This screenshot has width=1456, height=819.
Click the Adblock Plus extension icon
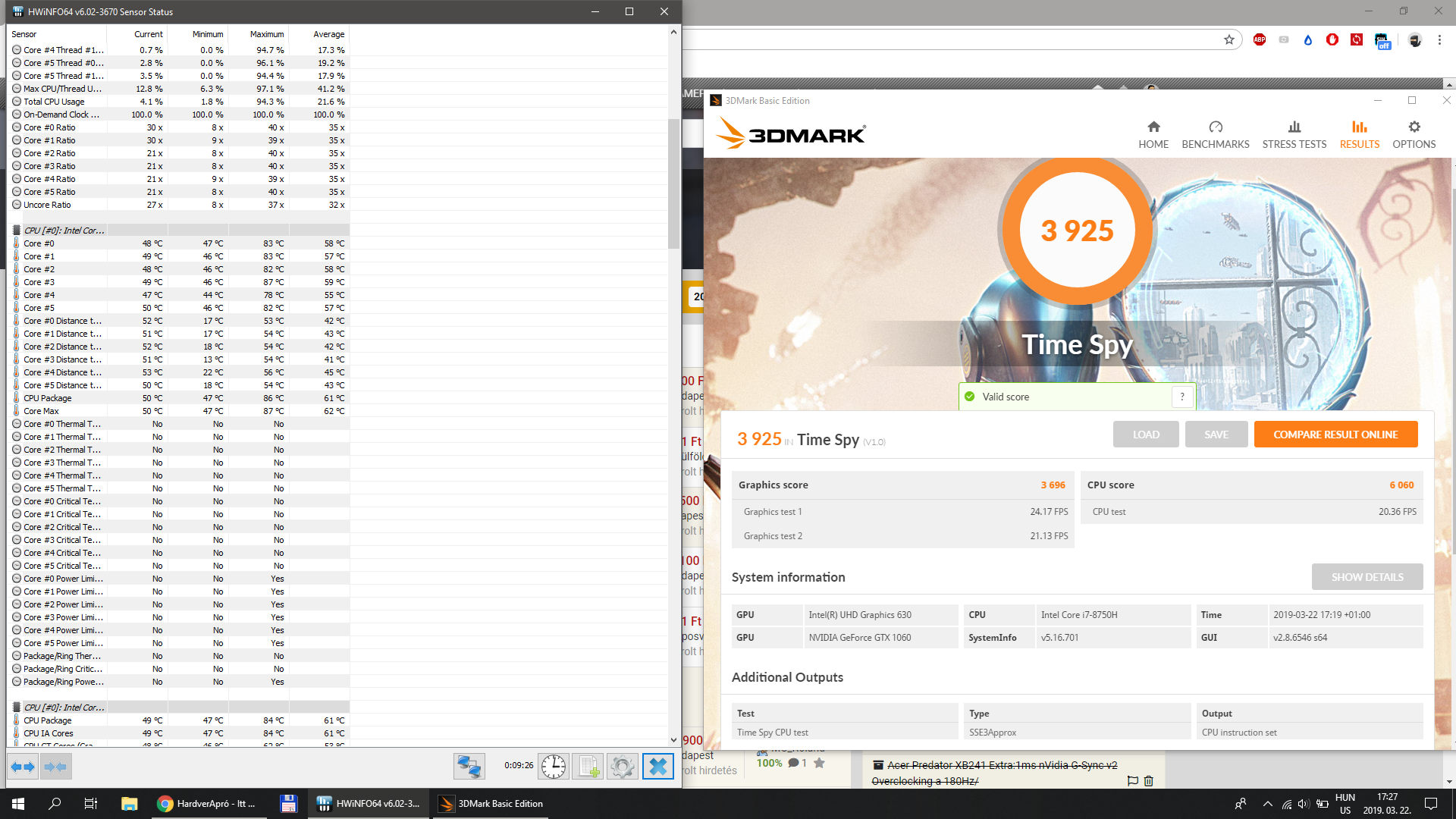point(1260,39)
